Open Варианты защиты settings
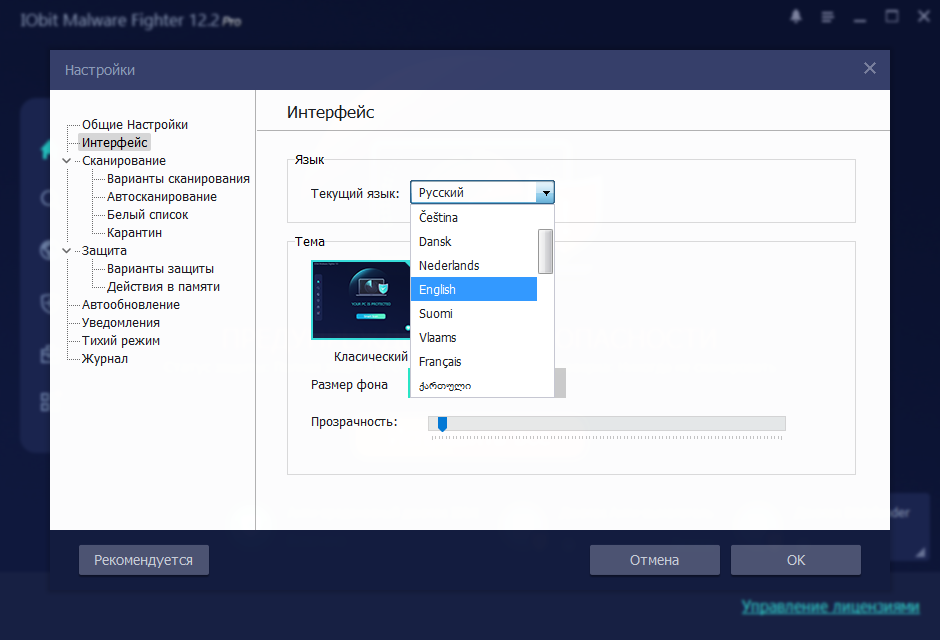The image size is (940, 640). point(160,268)
